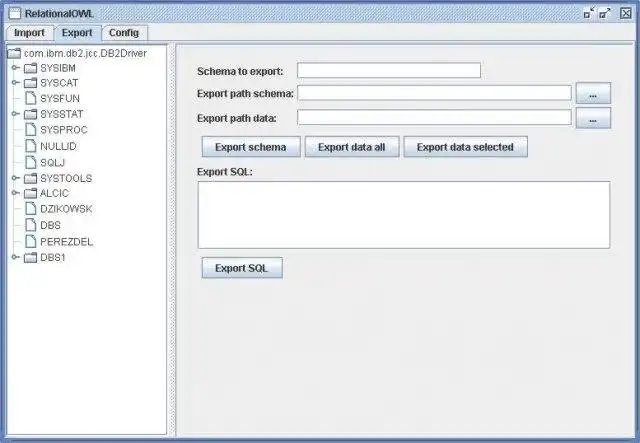Select the Export tab

click(77, 33)
